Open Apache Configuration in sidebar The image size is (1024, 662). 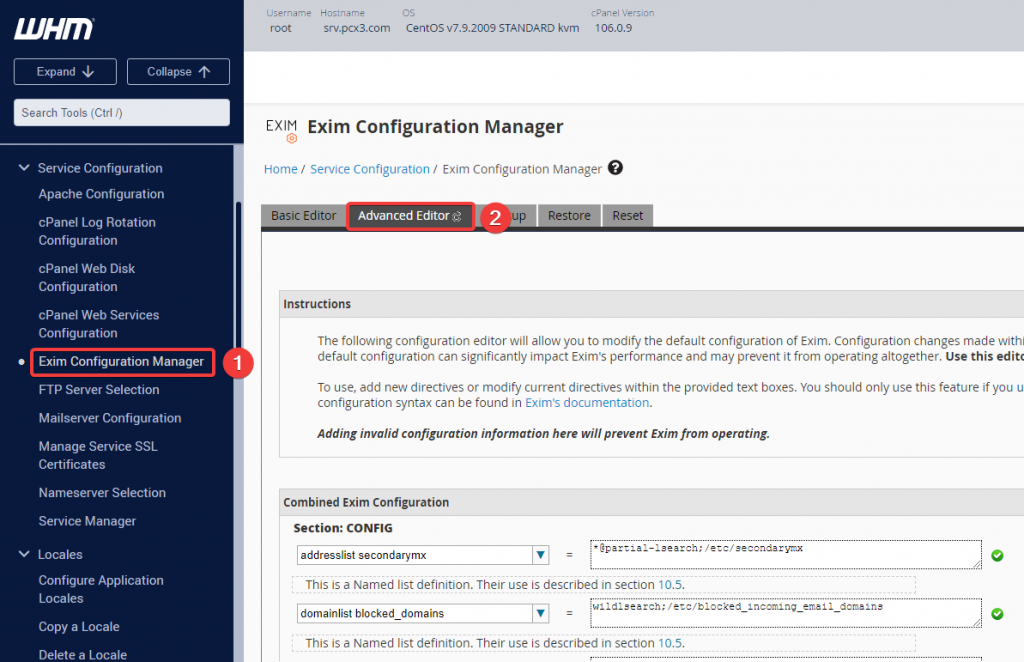pos(101,194)
